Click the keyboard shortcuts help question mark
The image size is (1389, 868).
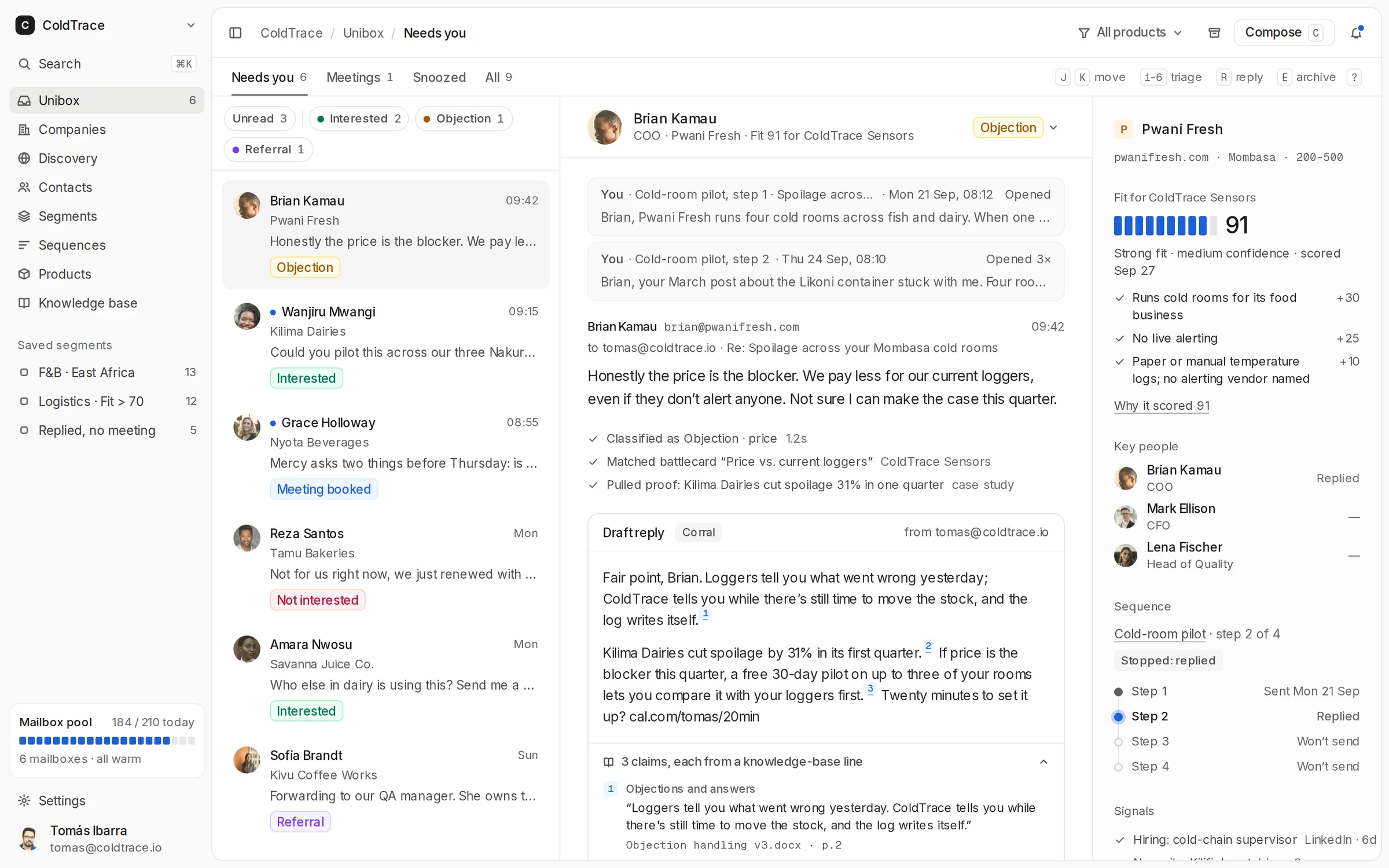pos(1354,77)
